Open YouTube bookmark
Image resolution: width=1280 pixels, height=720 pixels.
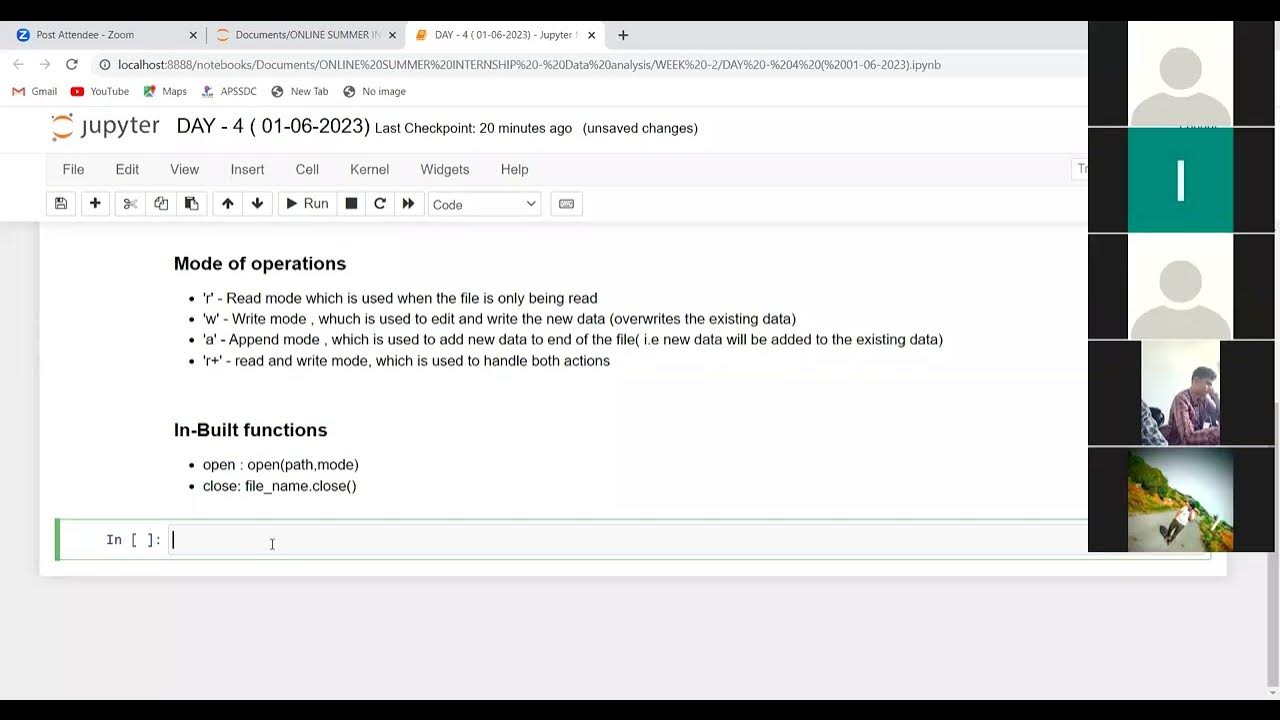pyautogui.click(x=100, y=91)
